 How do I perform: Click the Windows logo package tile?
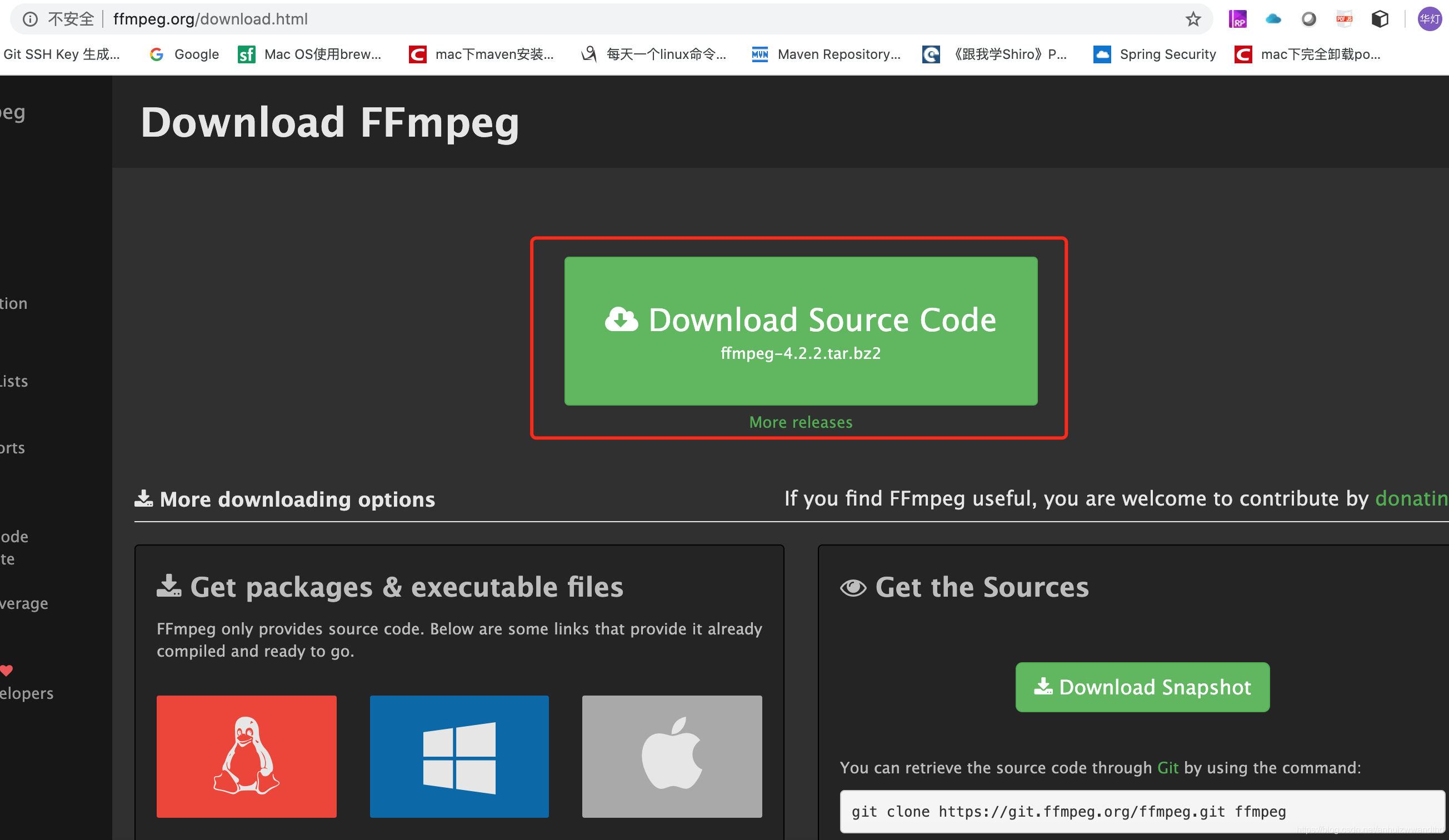(459, 756)
